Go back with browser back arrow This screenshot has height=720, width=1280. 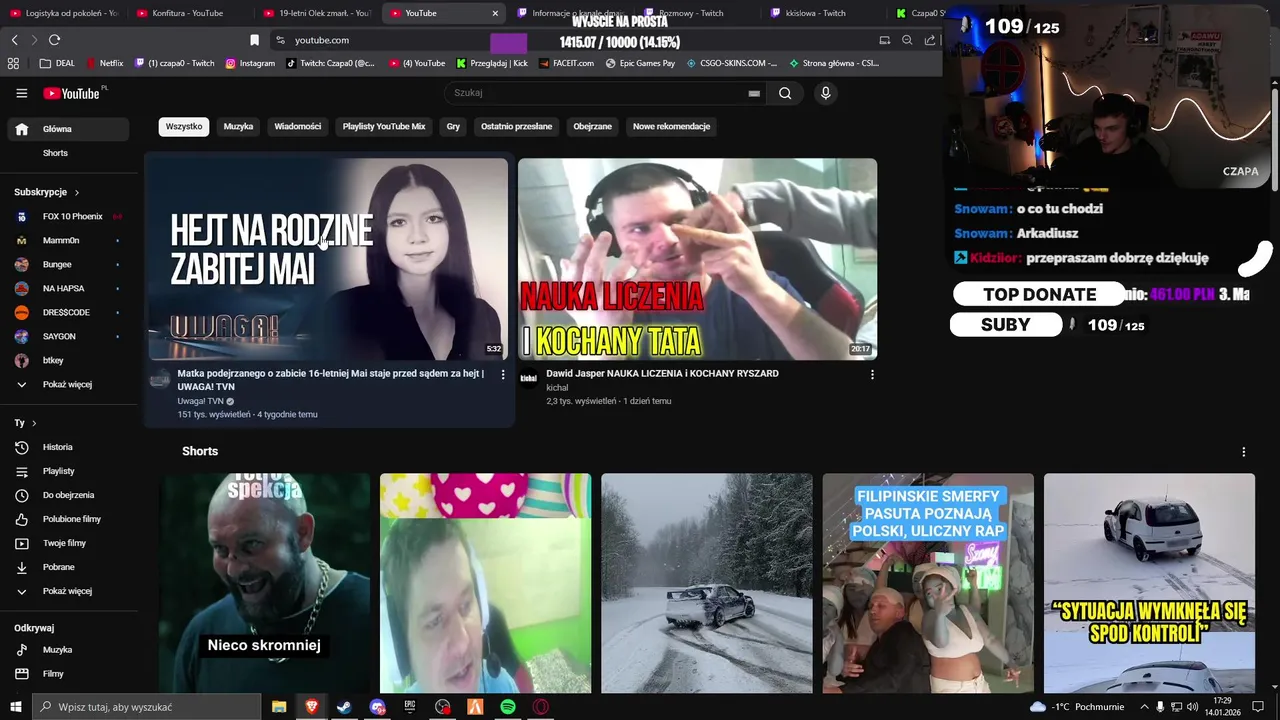(14, 40)
